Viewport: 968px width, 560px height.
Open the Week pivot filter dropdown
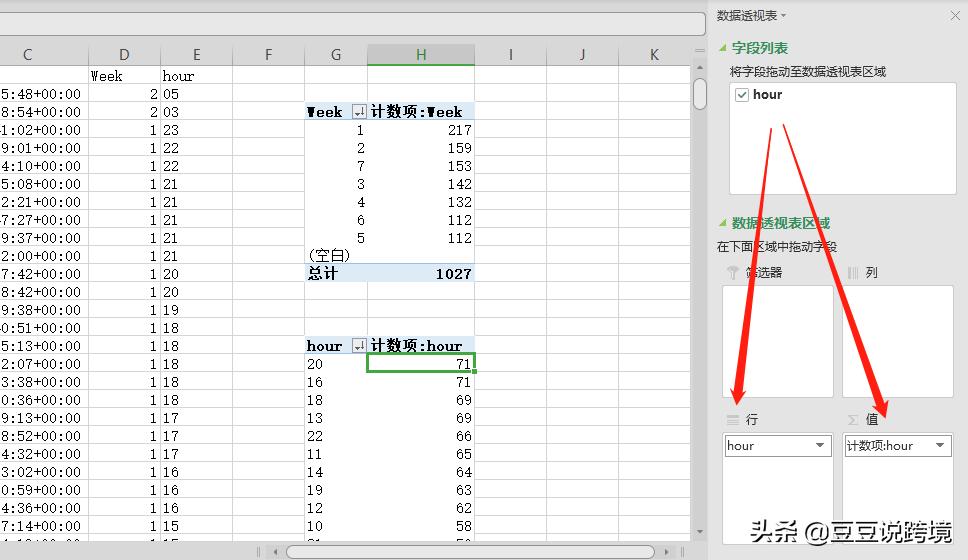359,112
